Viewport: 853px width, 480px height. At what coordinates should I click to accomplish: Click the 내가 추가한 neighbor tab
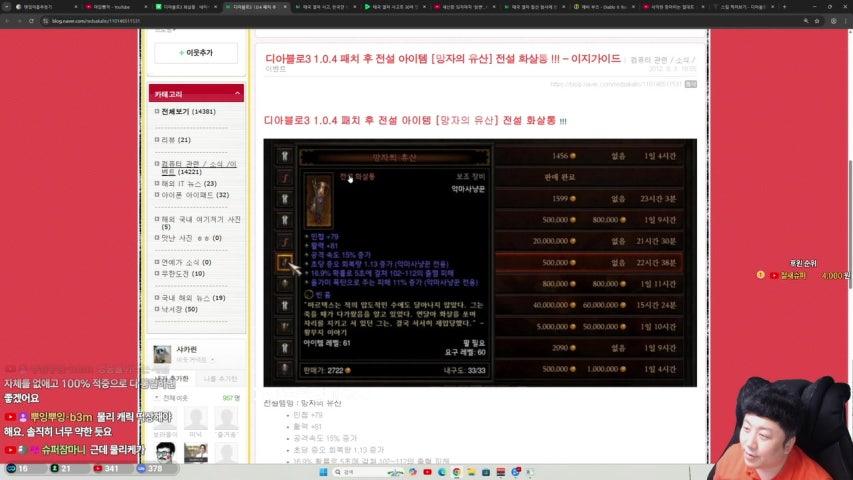172,379
